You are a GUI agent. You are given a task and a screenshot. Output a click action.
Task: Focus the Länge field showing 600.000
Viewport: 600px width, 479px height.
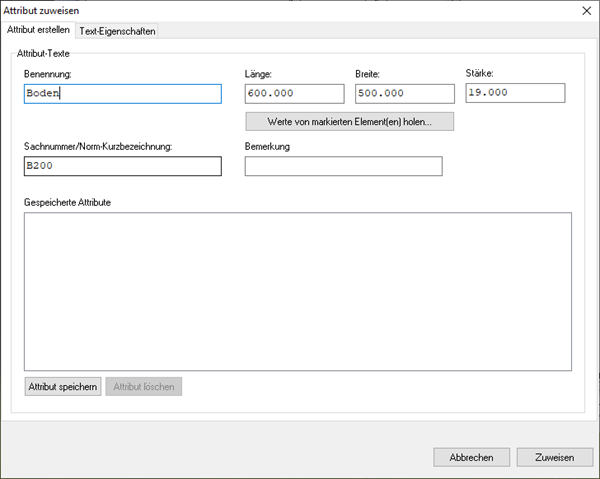(x=294, y=94)
